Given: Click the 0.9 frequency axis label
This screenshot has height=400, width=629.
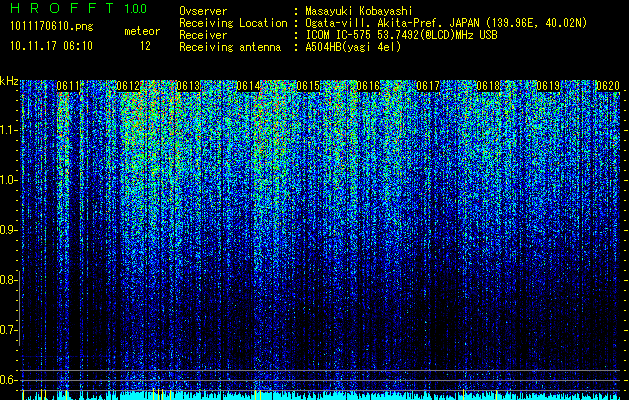Looking at the screenshot, I should tap(8, 230).
